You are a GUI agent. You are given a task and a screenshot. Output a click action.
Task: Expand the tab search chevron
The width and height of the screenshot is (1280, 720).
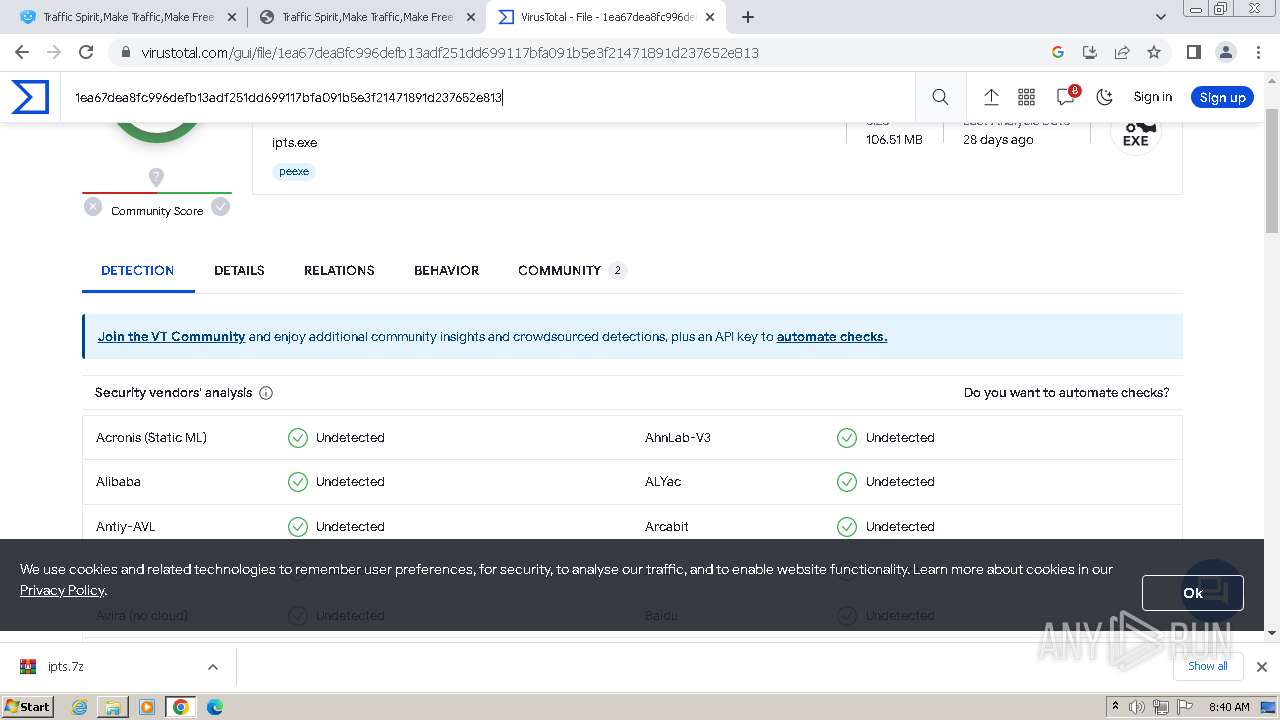[x=1161, y=17]
